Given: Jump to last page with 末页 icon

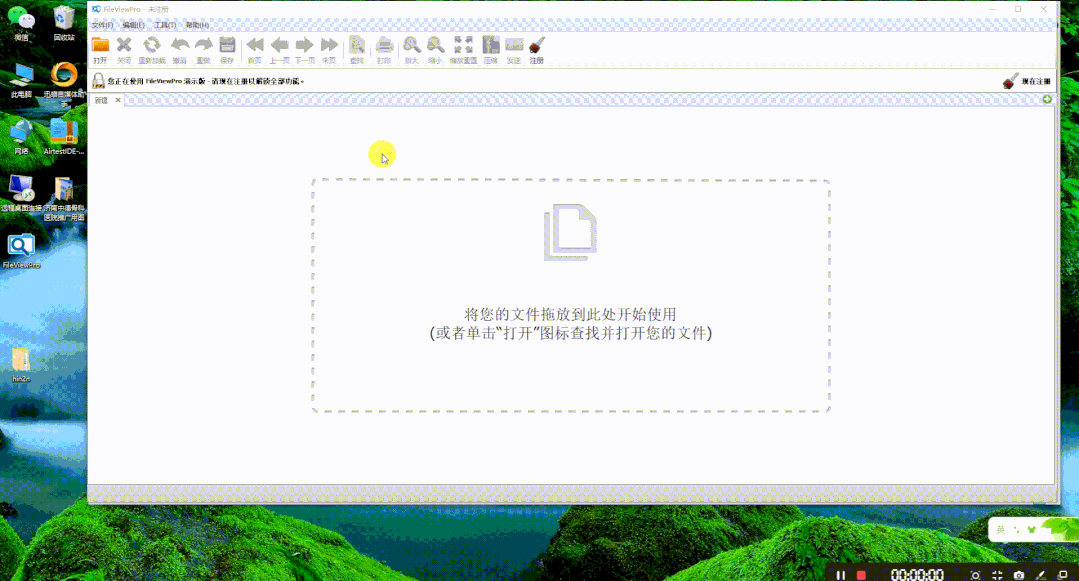Looking at the screenshot, I should pos(330,46).
